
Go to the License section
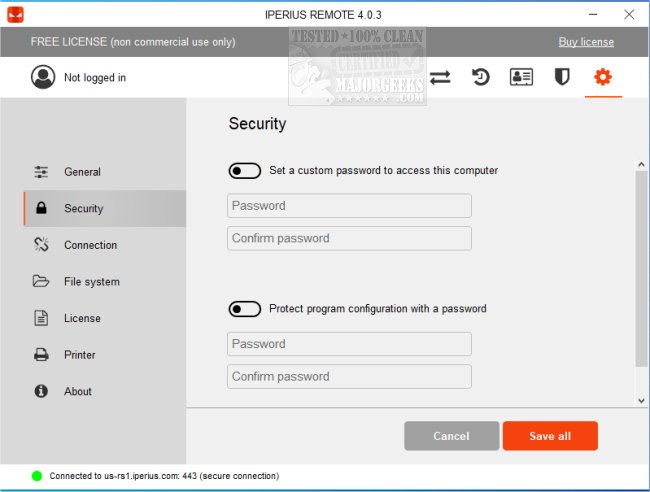point(82,318)
